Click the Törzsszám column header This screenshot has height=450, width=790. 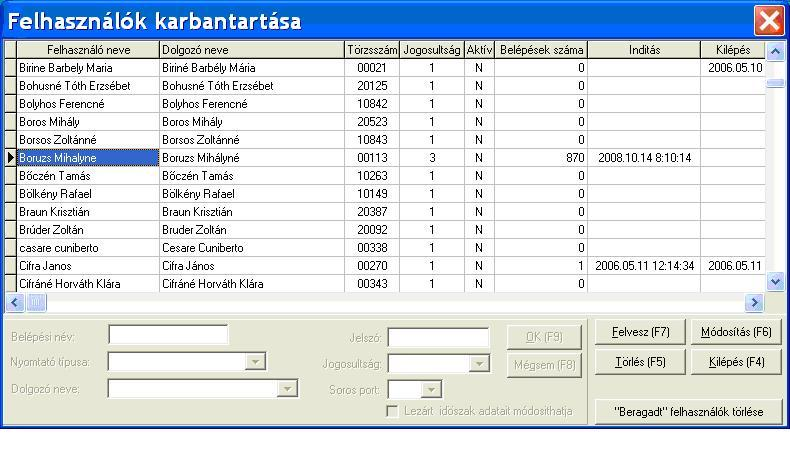click(372, 50)
